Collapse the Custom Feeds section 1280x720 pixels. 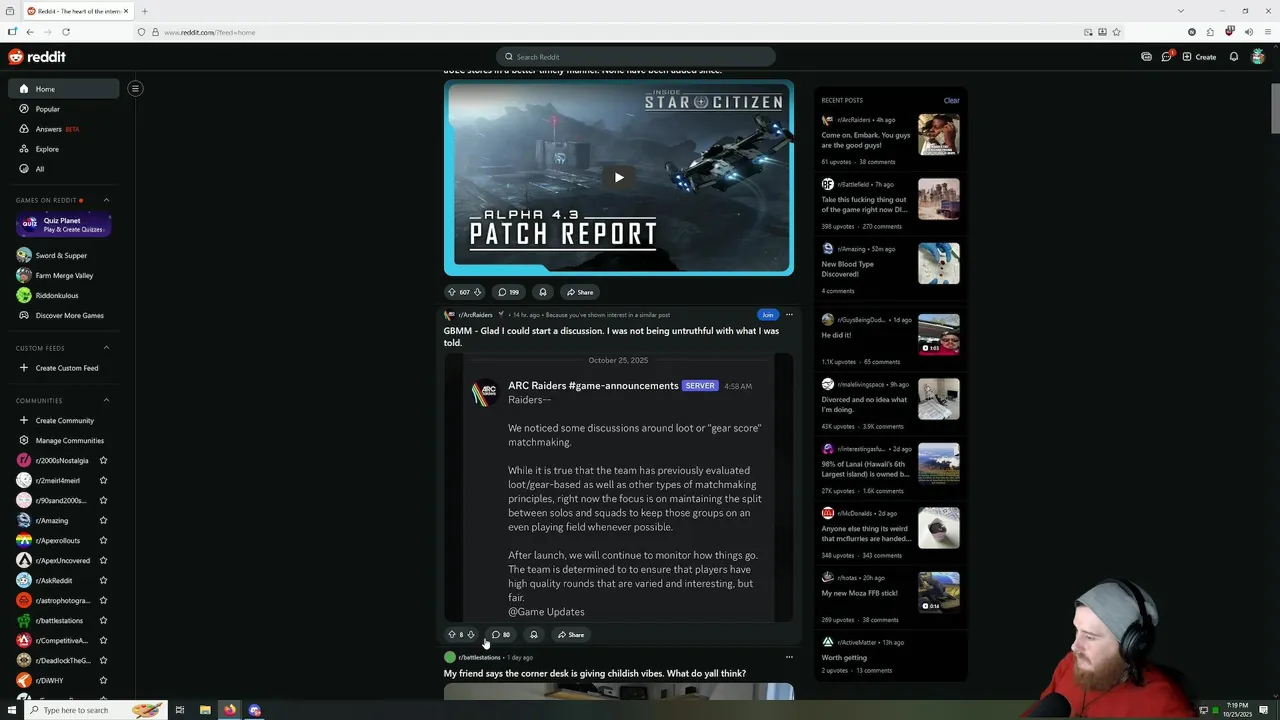tap(106, 348)
